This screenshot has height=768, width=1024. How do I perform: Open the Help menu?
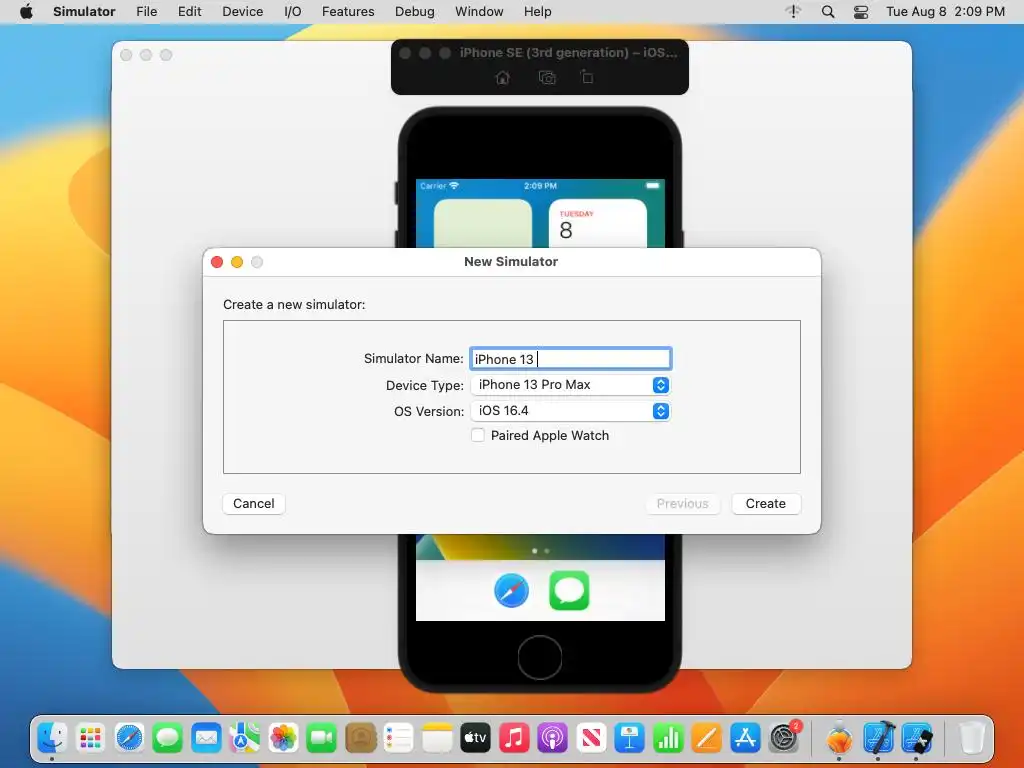point(537,12)
